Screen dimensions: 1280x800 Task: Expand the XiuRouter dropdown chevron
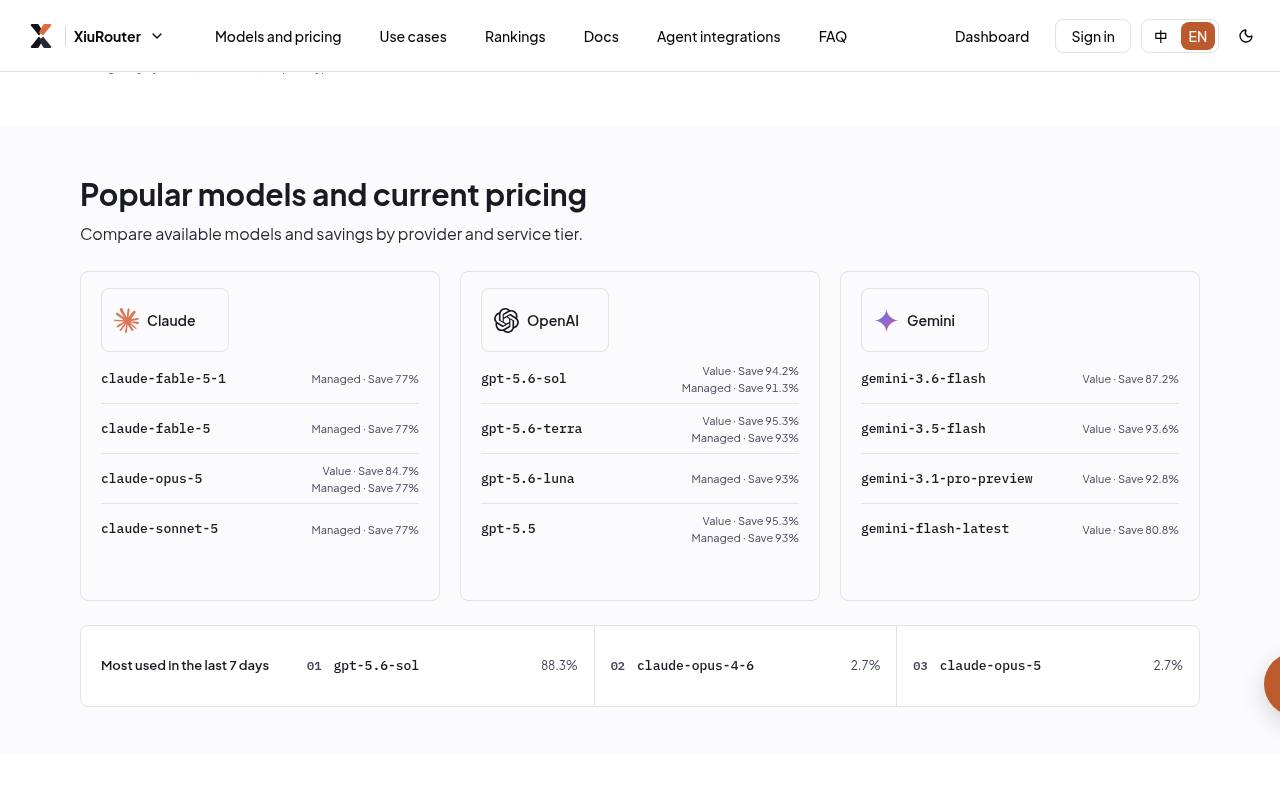[x=157, y=36]
